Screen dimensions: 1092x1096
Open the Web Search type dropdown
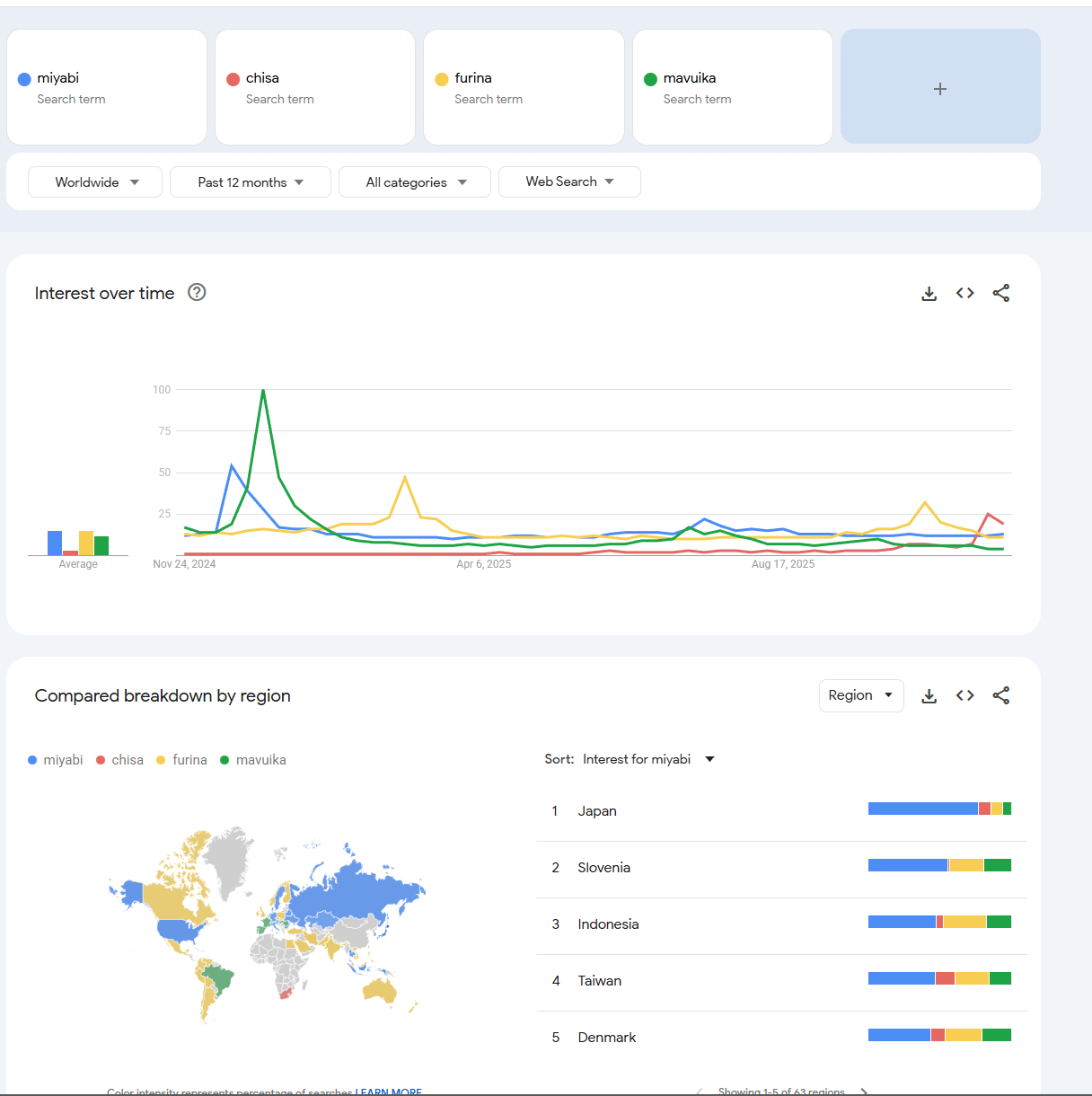[569, 181]
